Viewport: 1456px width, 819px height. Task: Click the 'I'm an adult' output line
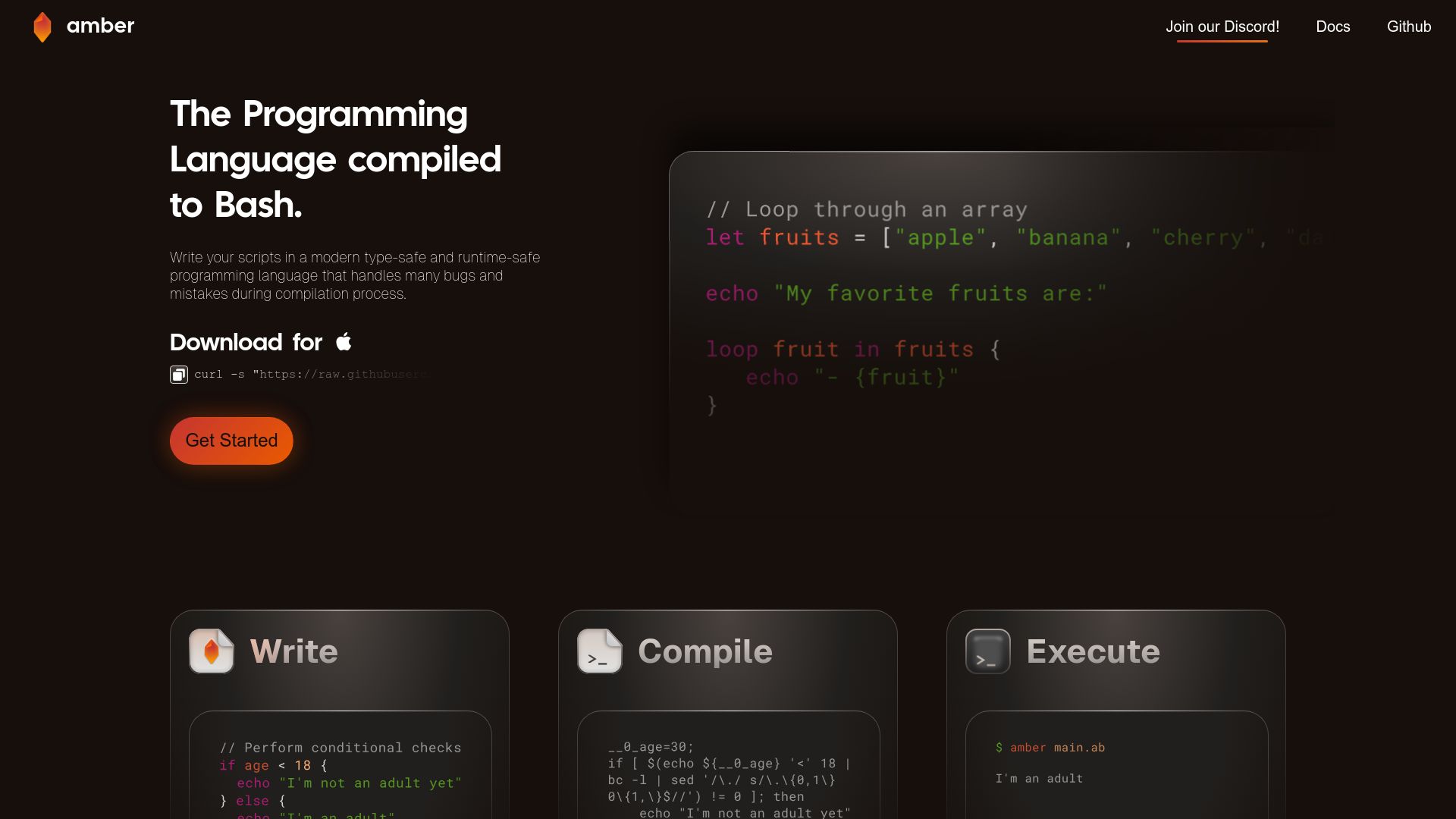1039,779
